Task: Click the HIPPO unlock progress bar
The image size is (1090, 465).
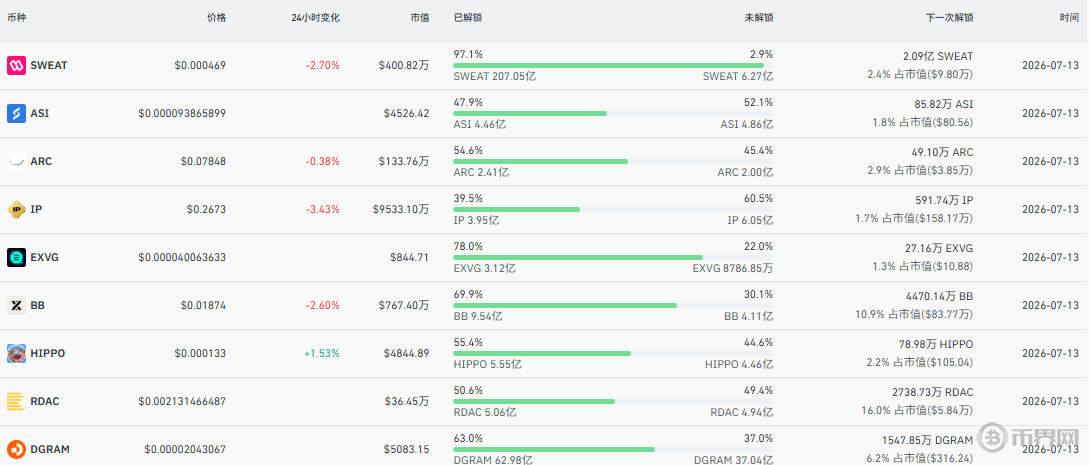Action: coord(613,353)
